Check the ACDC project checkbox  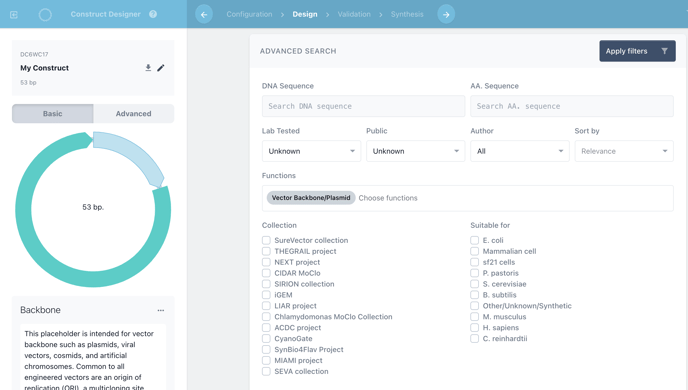click(x=266, y=328)
